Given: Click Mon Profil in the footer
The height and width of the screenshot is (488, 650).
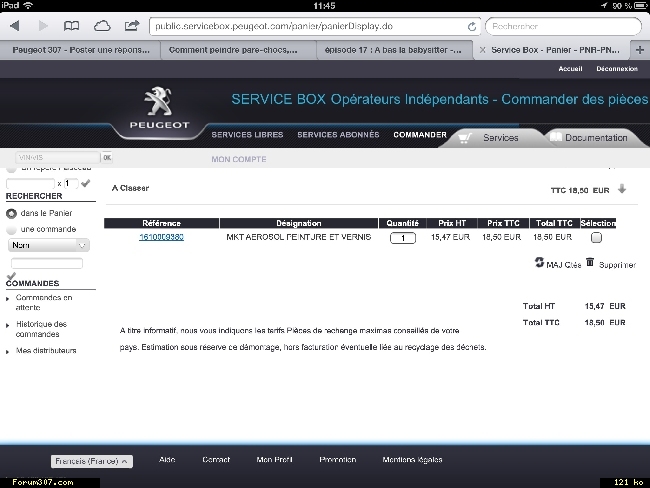Looking at the screenshot, I should click(274, 460).
